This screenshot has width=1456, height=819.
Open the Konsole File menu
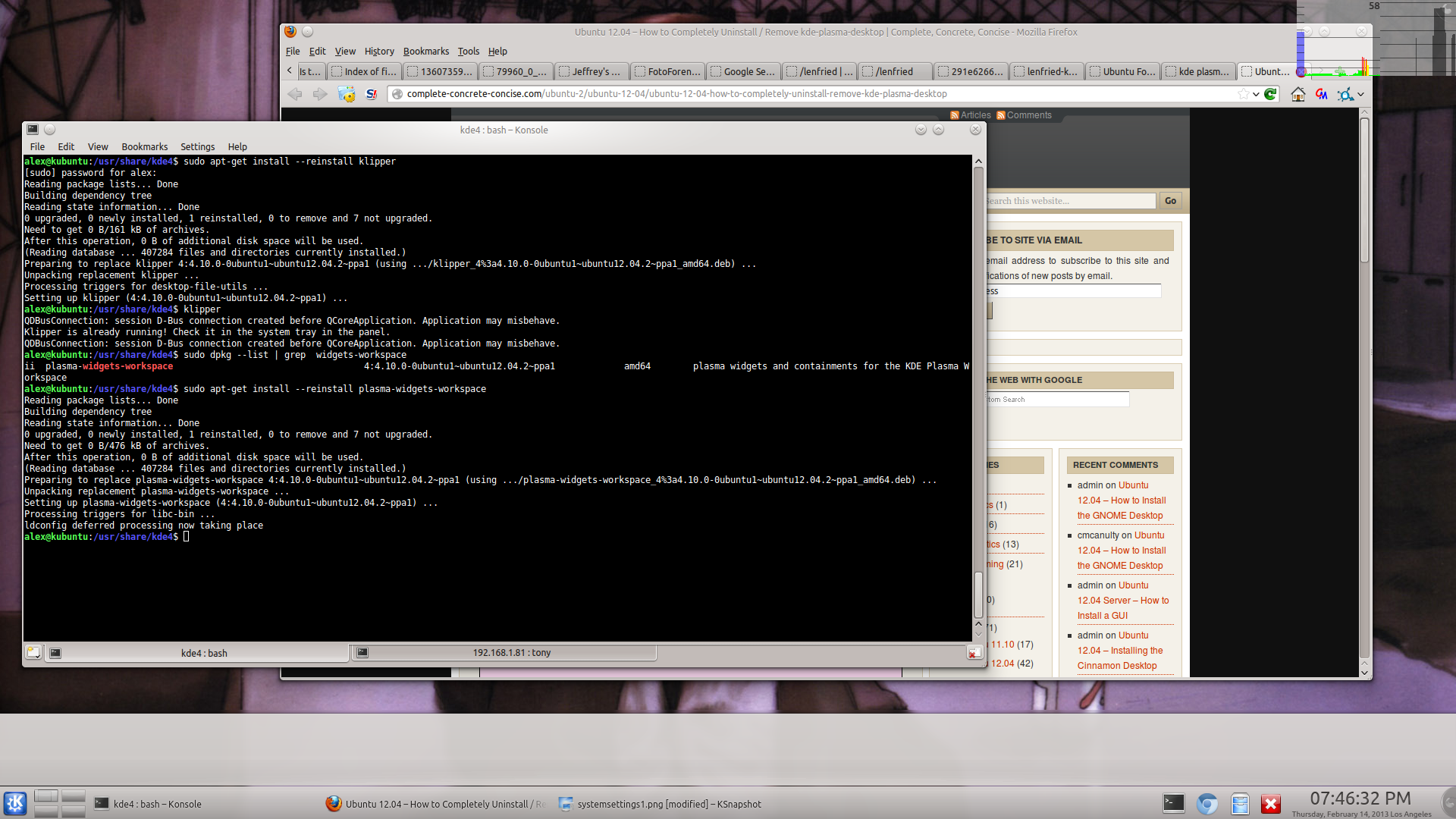(37, 146)
